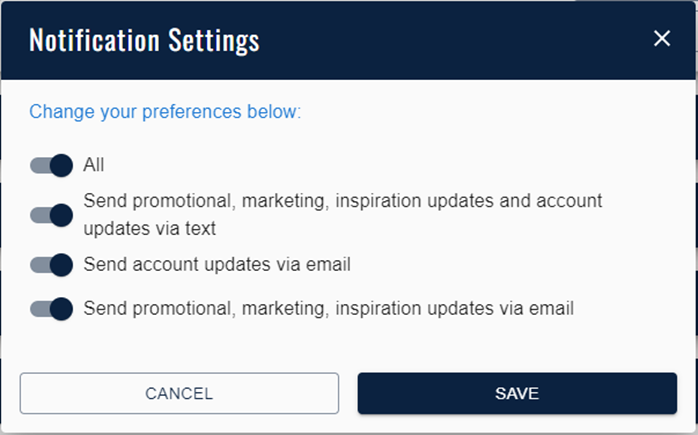Click 'Send account updates via email' label

(217, 265)
